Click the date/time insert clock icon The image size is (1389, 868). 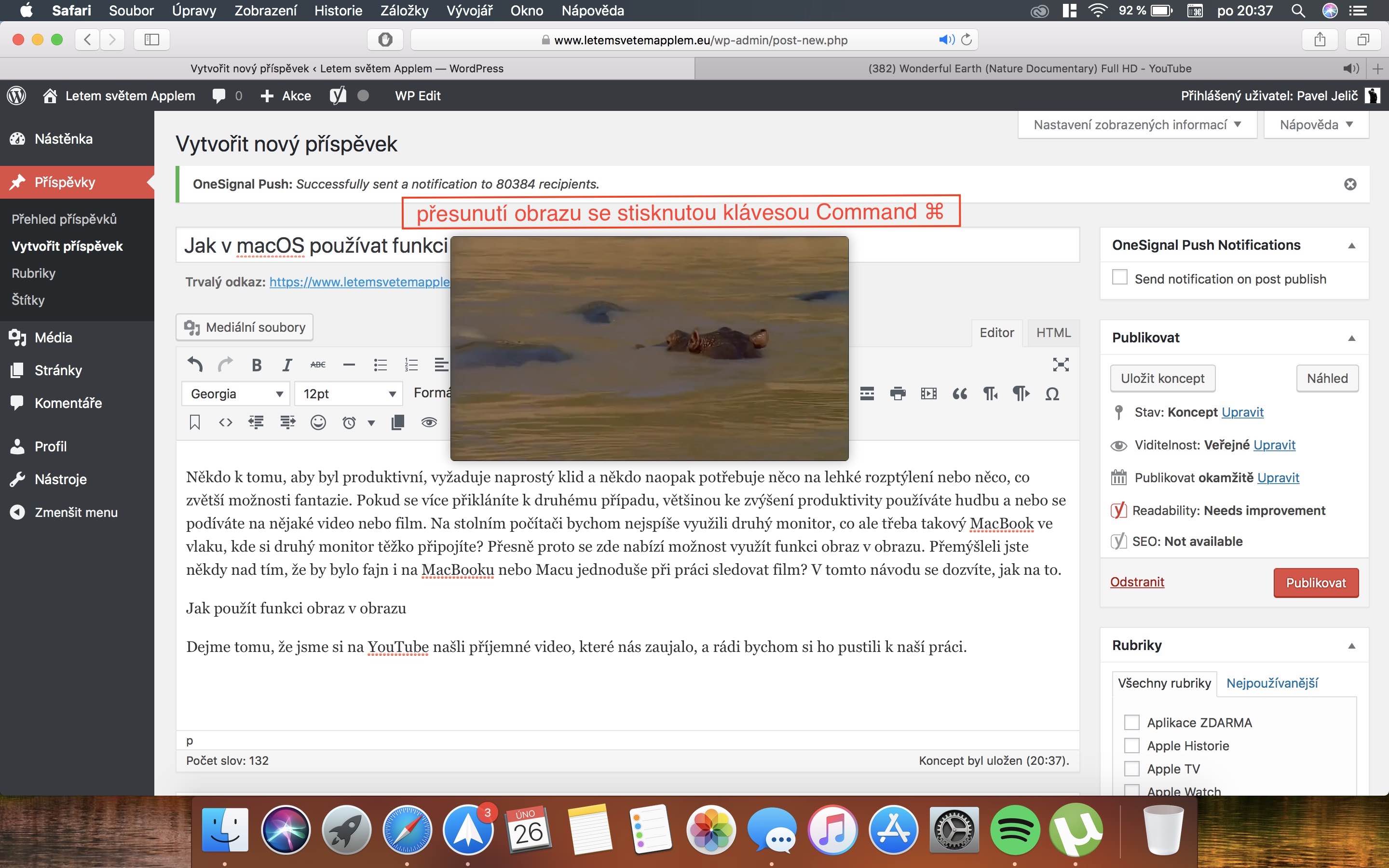349,422
